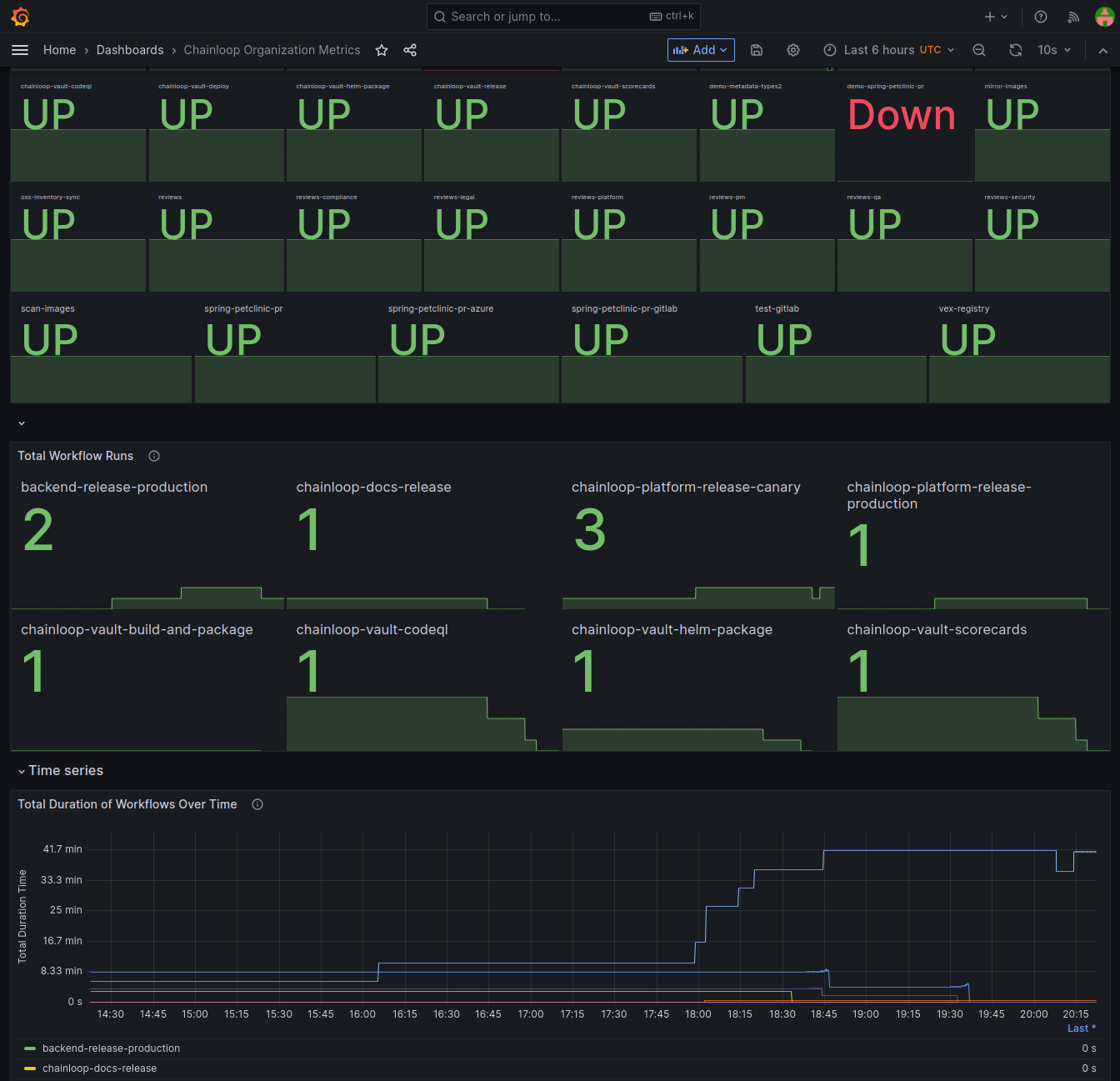The image size is (1120, 1081).
Task: Click the Grafana logo icon
Action: [x=21, y=17]
